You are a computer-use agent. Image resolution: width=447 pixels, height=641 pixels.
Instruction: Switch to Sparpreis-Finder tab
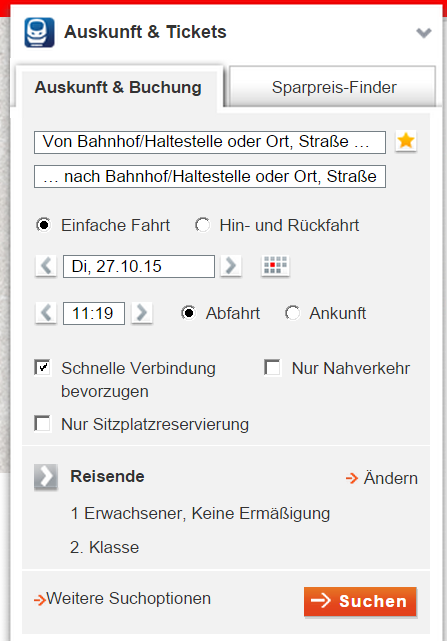coord(333,87)
